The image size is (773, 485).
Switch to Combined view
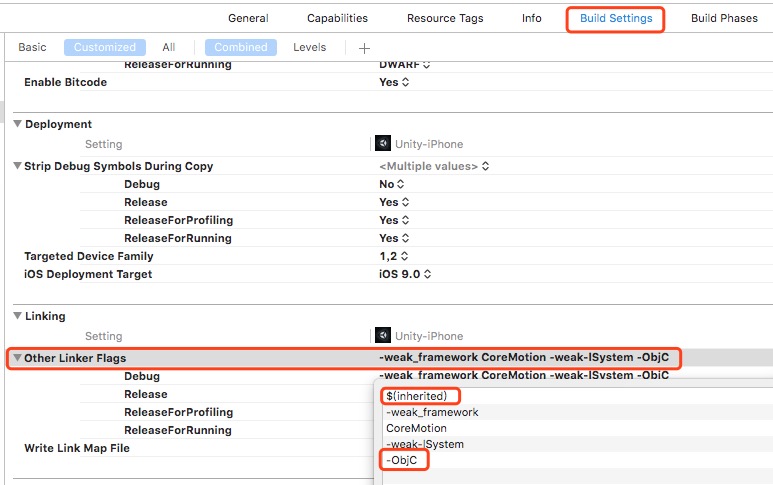[241, 47]
